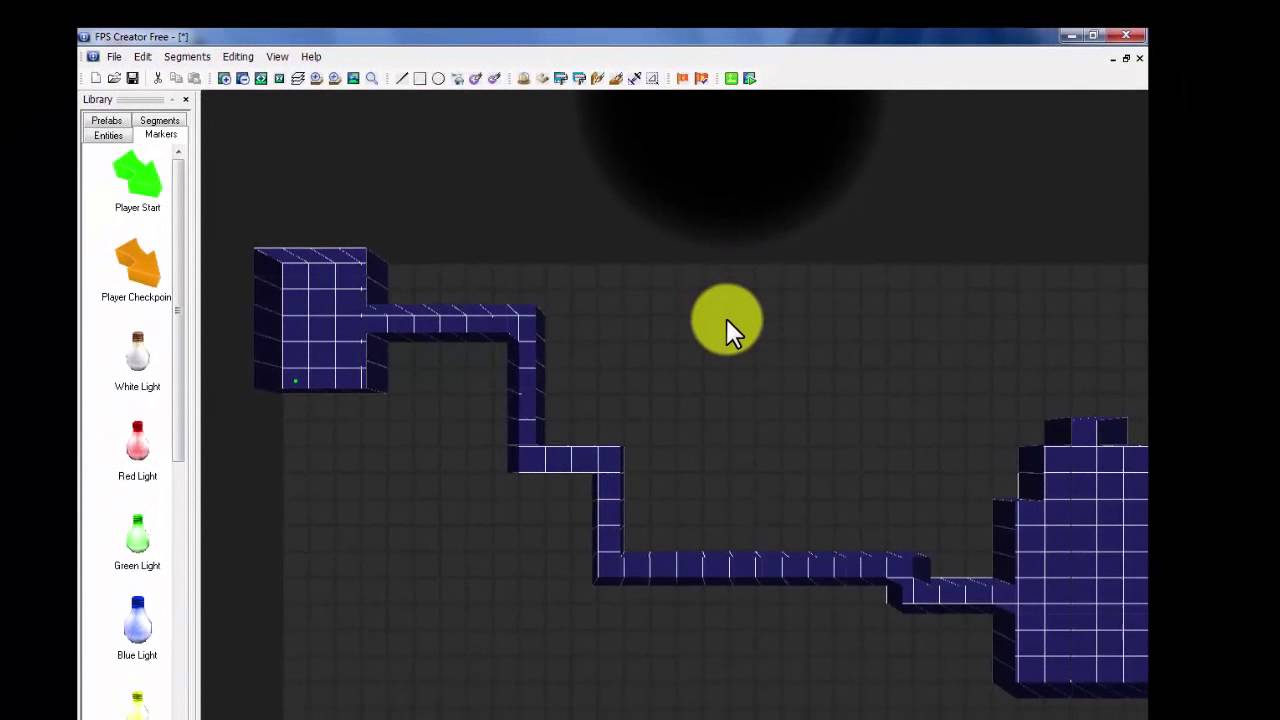The height and width of the screenshot is (720, 1280).
Task: Open the Editing menu
Action: coord(238,57)
